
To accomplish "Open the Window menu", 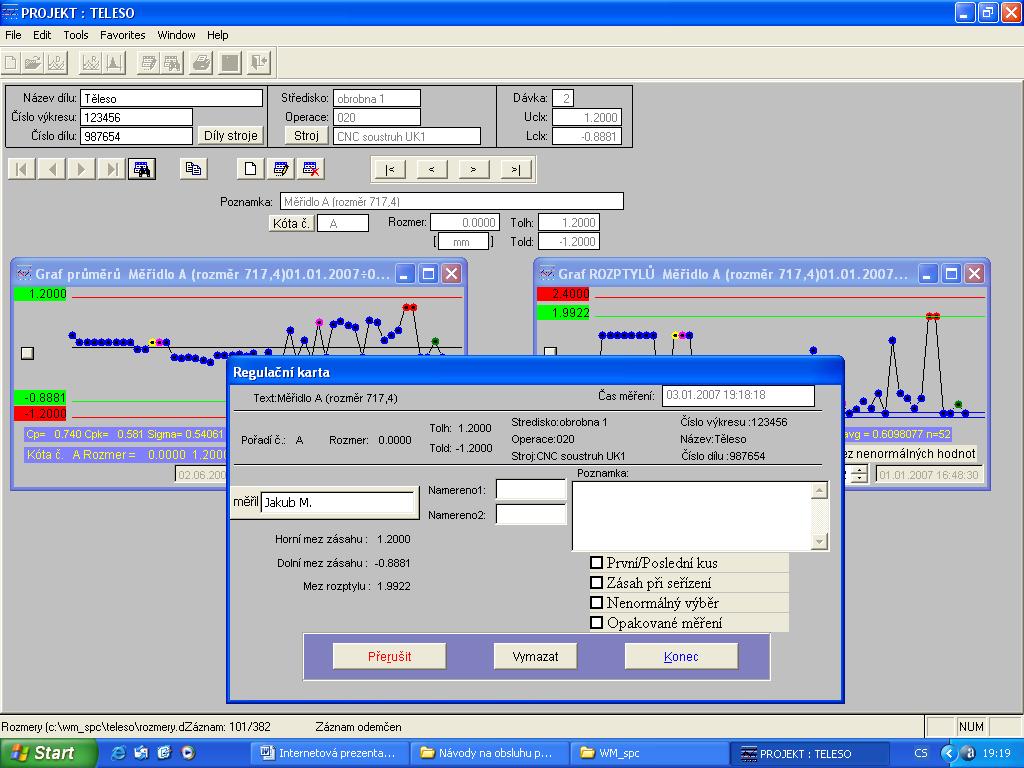I will pos(176,35).
